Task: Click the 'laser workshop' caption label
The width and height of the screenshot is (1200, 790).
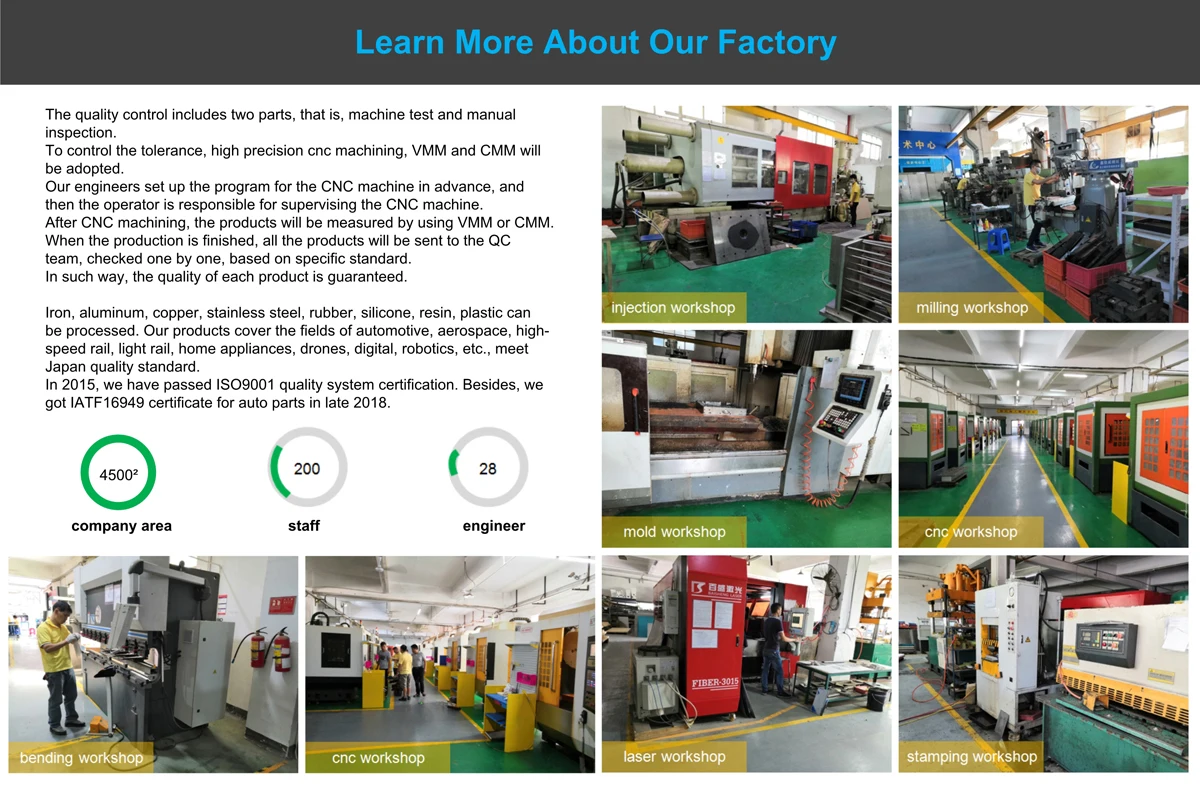Action: coord(674,757)
